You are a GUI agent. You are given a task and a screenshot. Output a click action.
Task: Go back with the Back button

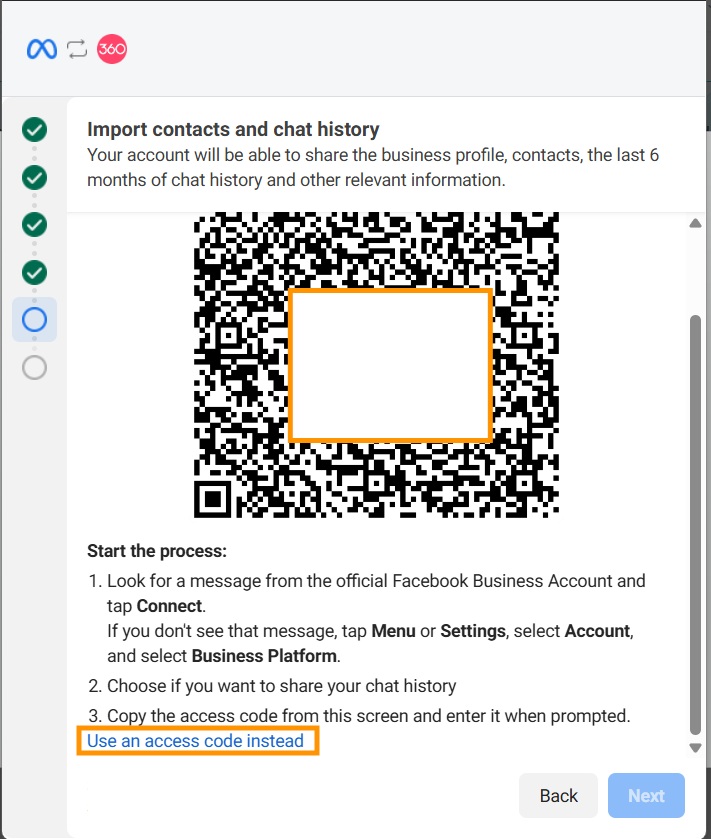(x=558, y=796)
